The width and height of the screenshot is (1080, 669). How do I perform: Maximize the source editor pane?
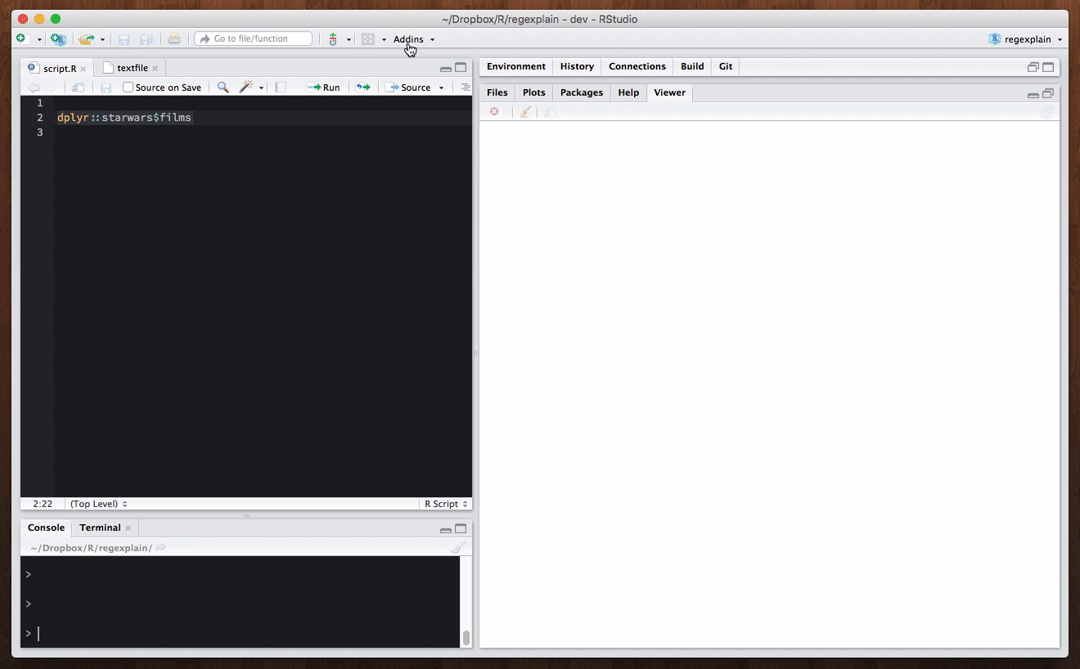point(461,68)
